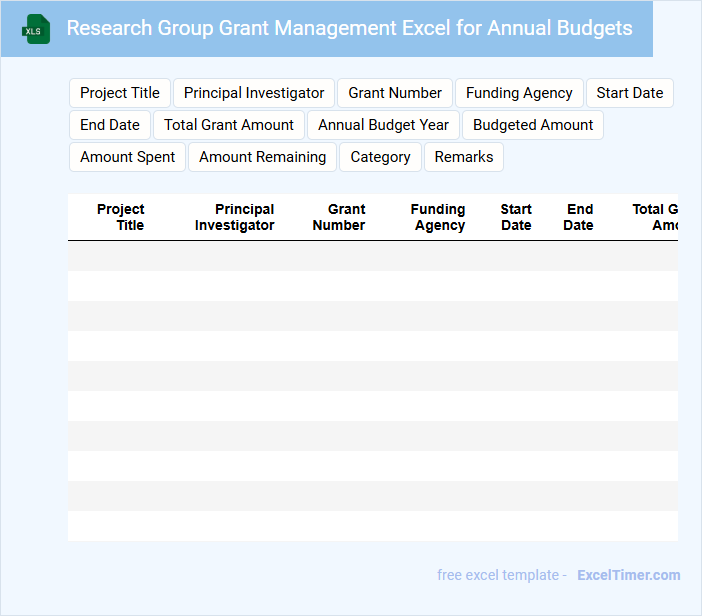
Task: Click the Amount Remaining tag
Action: [x=262, y=157]
